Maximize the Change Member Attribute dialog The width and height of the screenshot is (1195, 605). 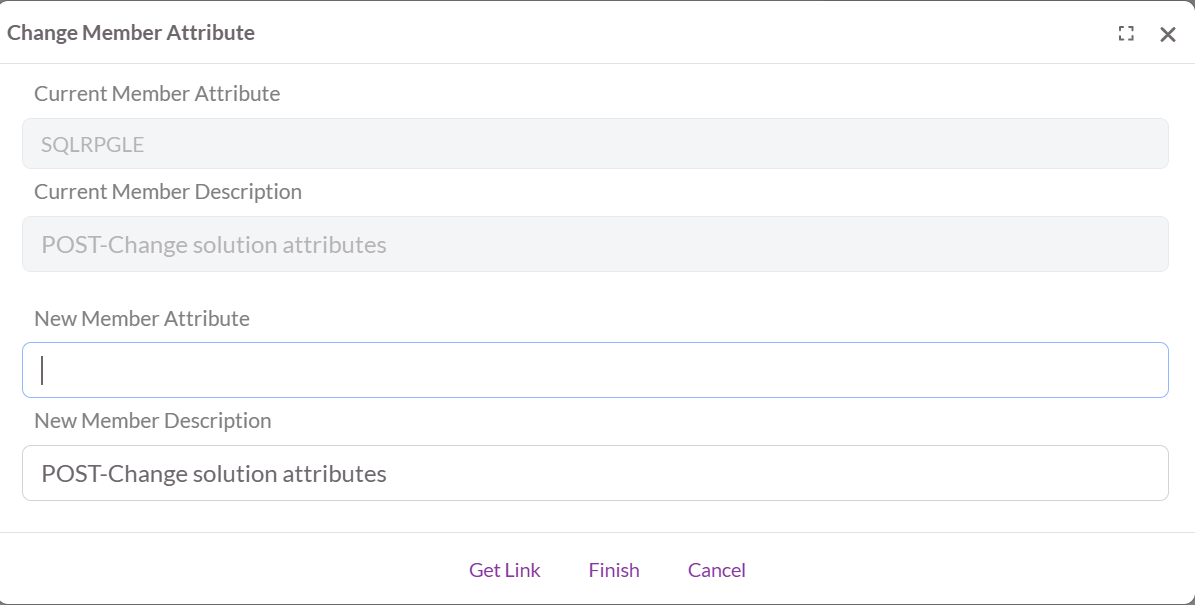(1126, 33)
